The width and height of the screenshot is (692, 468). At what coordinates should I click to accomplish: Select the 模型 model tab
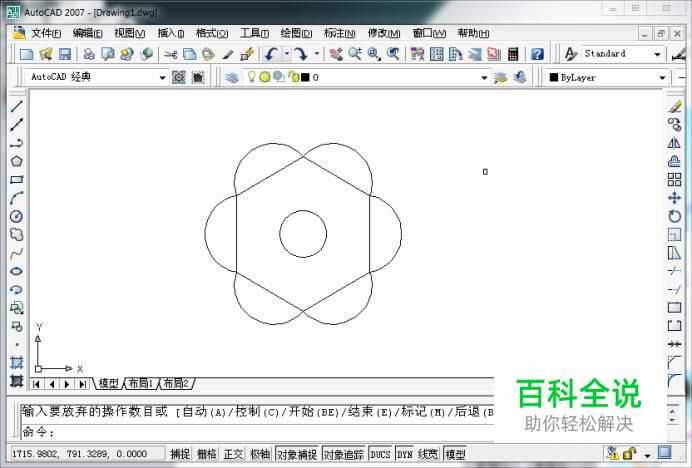click(x=108, y=383)
